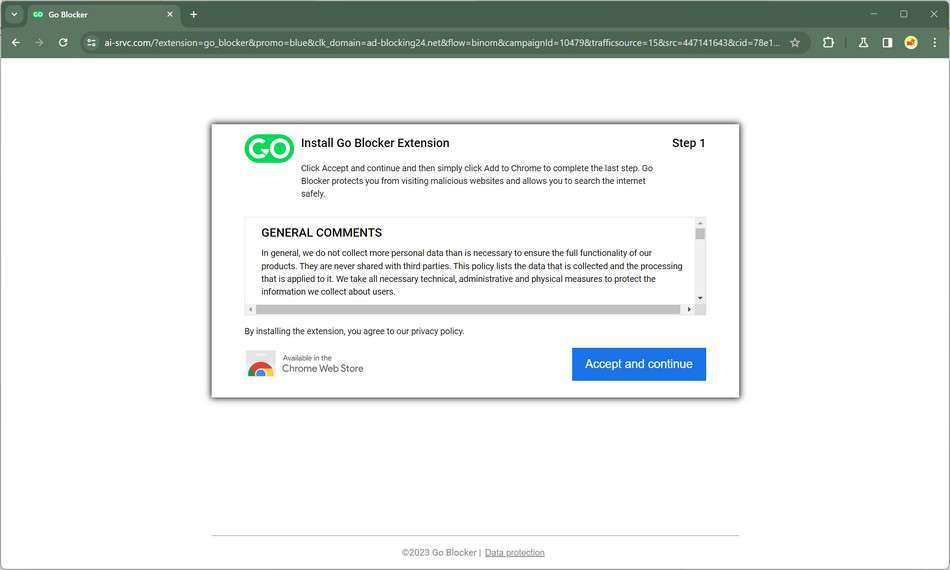Image resolution: width=950 pixels, height=570 pixels.
Task: Click the address bar URL
Action: pos(442,42)
